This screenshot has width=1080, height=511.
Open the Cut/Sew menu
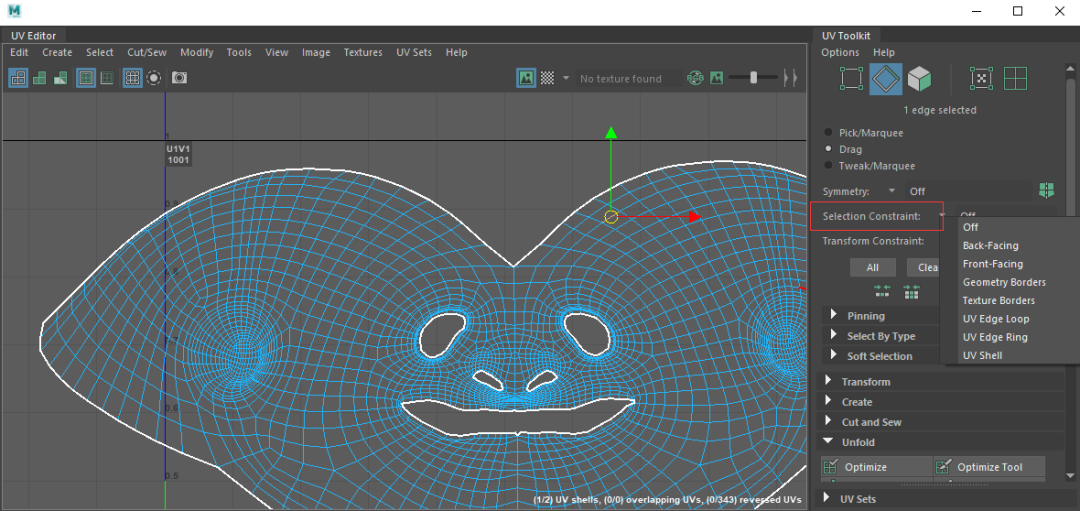(147, 52)
